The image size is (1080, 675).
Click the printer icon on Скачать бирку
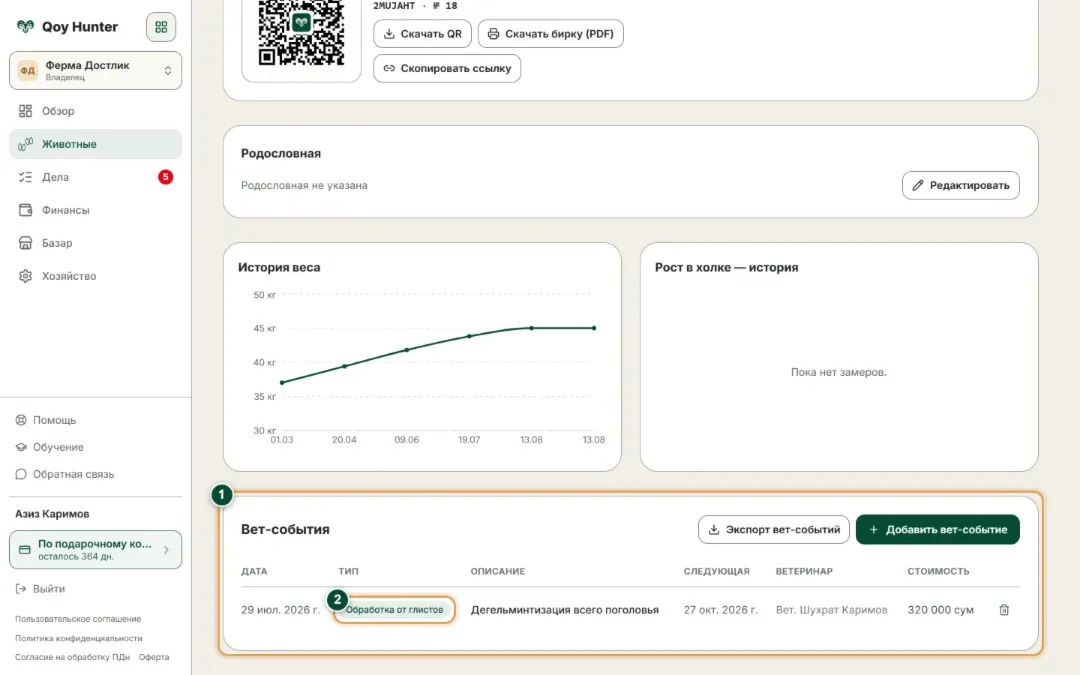493,34
